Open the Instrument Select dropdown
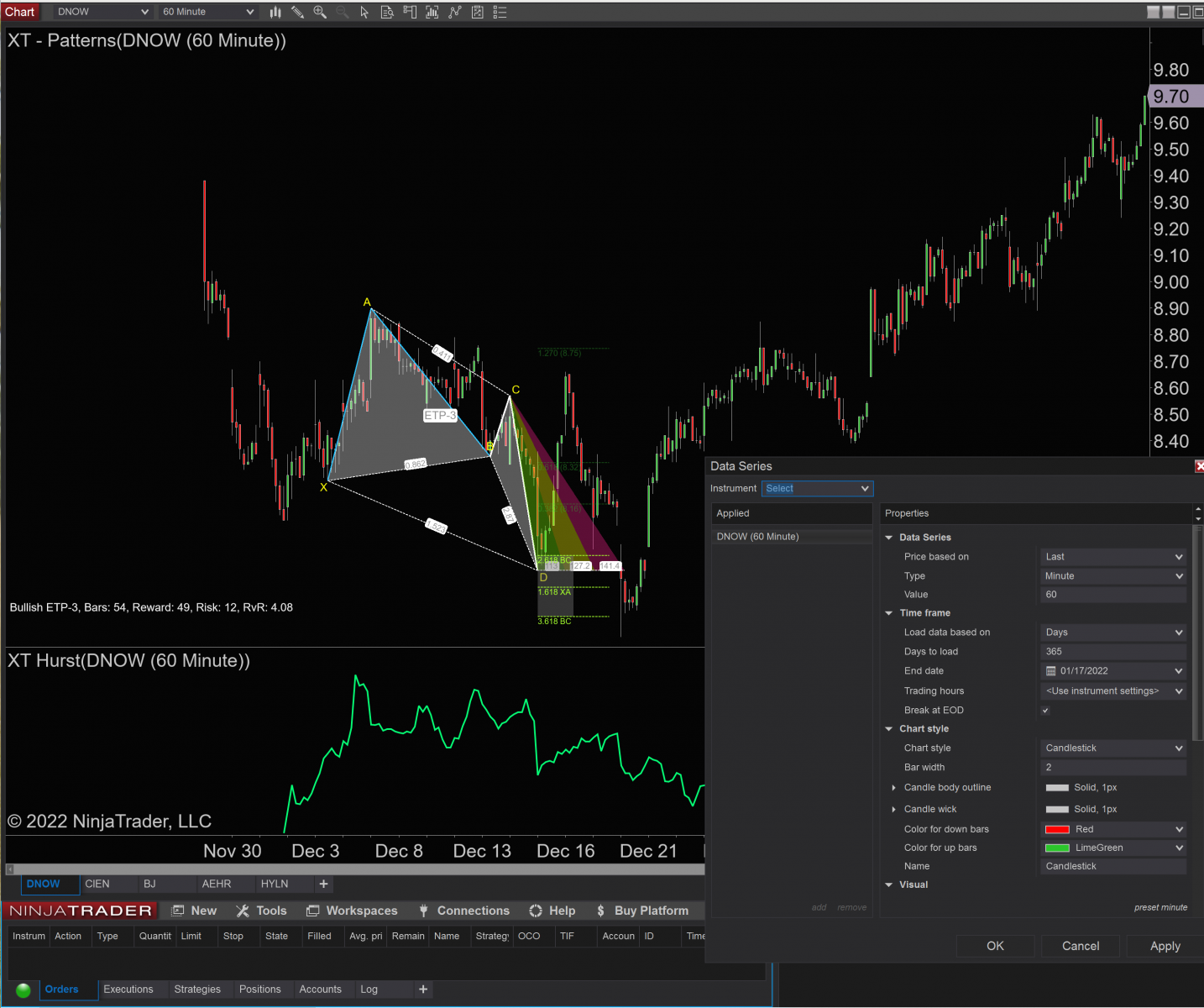This screenshot has width=1204, height=1008. pos(818,488)
